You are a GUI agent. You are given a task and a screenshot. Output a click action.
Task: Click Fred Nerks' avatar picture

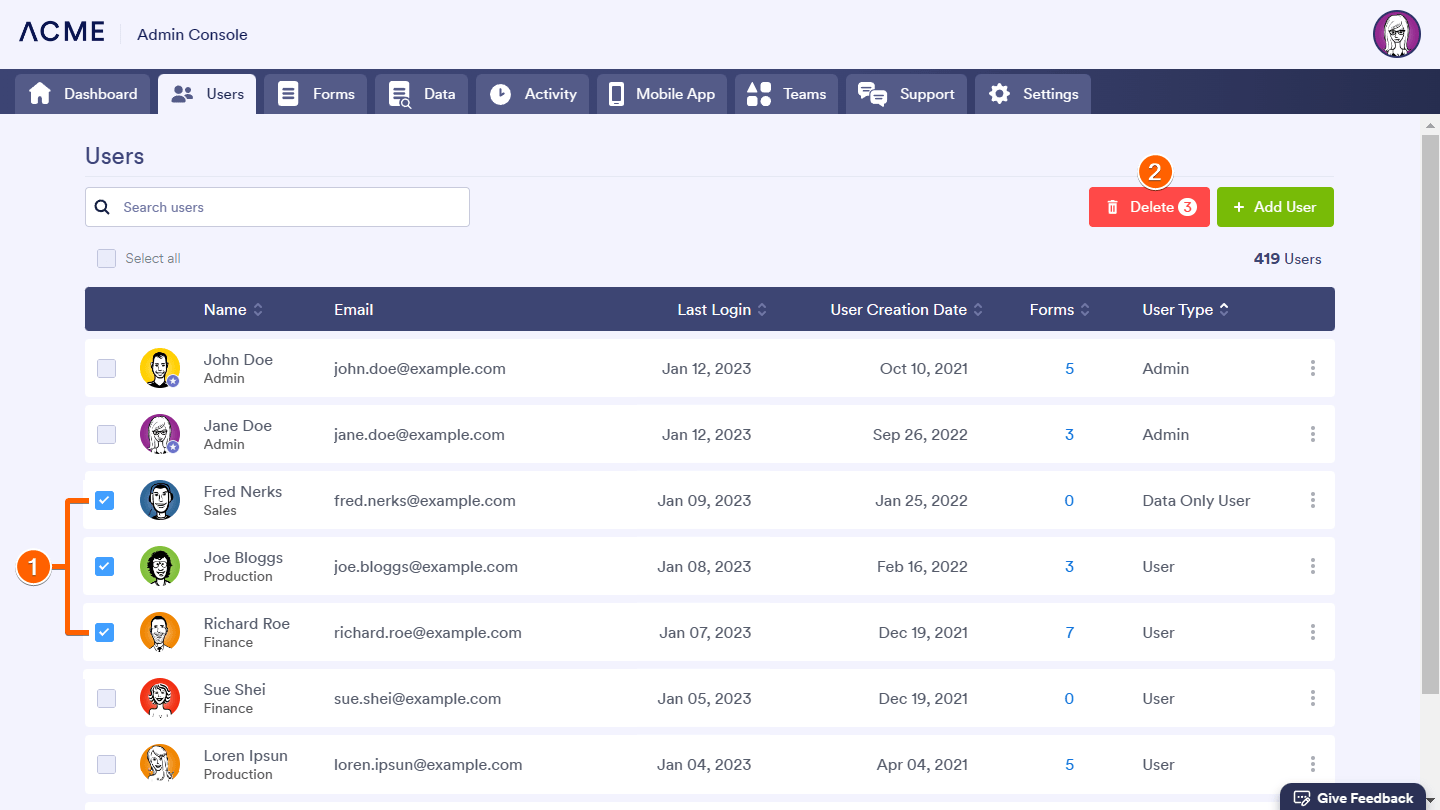[160, 500]
